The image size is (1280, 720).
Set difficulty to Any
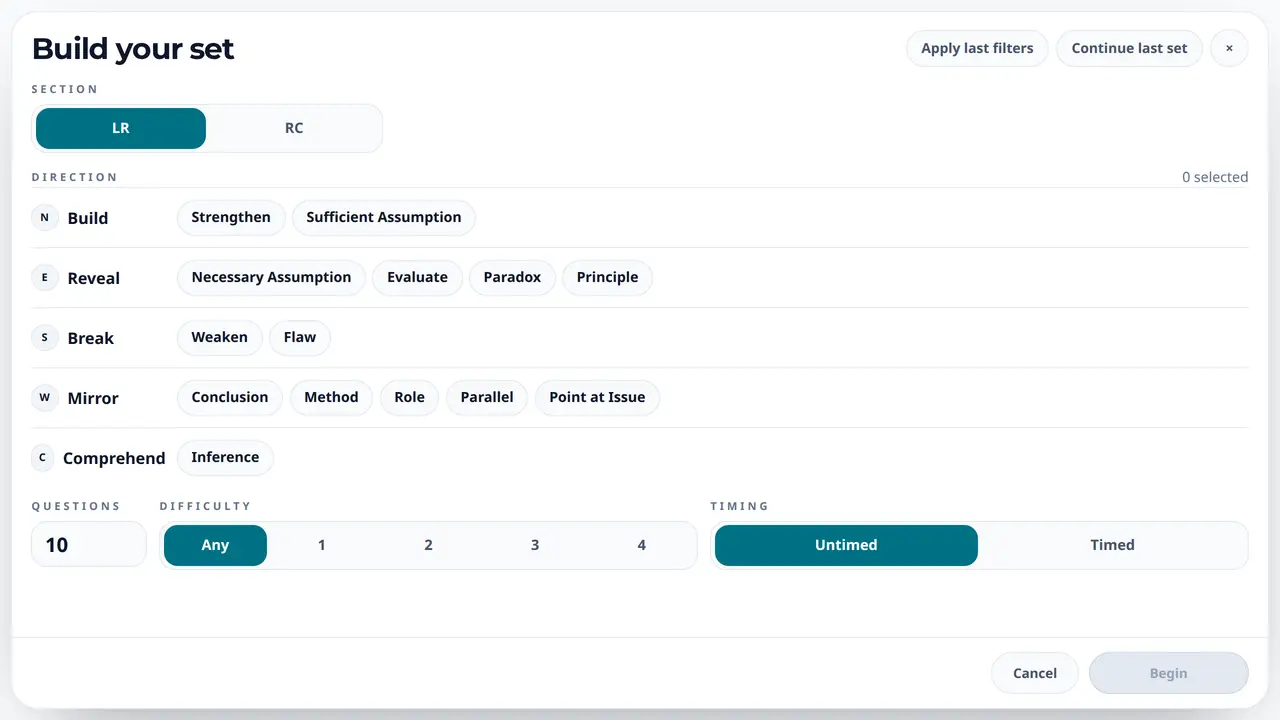215,545
